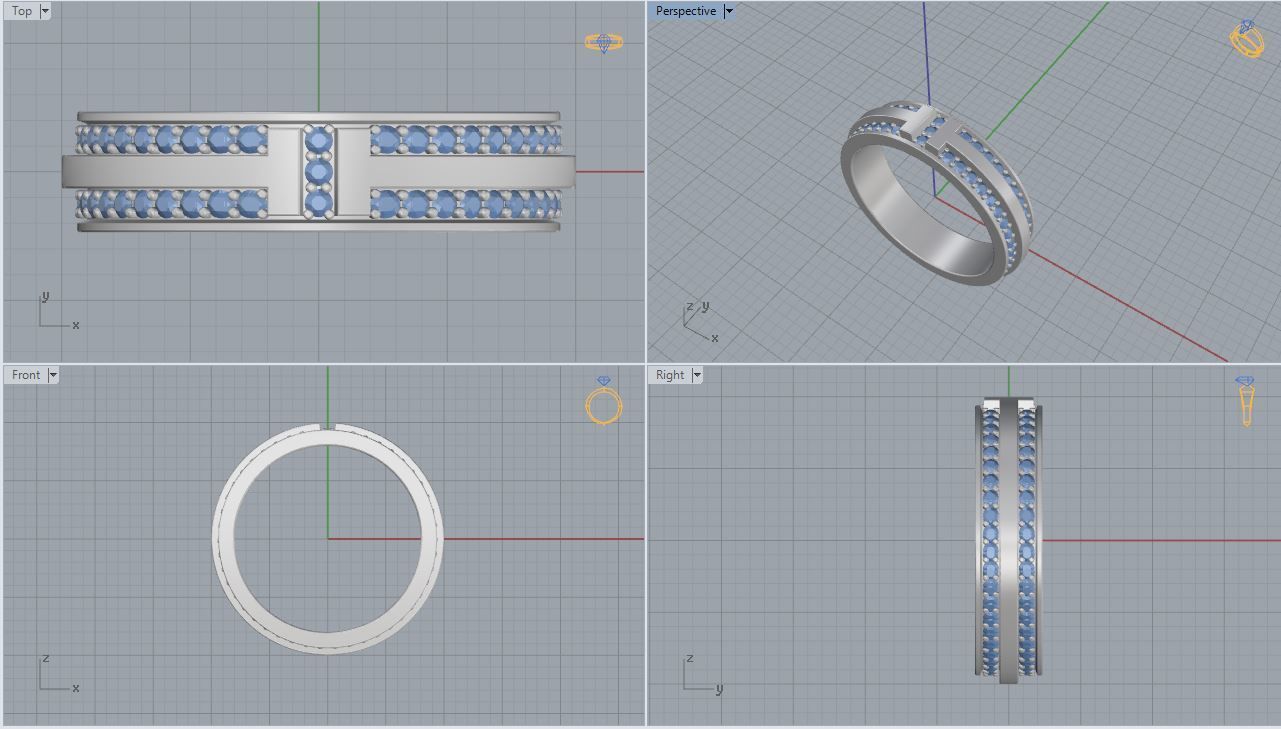This screenshot has width=1281, height=729.
Task: Click the Perspective viewport title label
Action: click(685, 11)
